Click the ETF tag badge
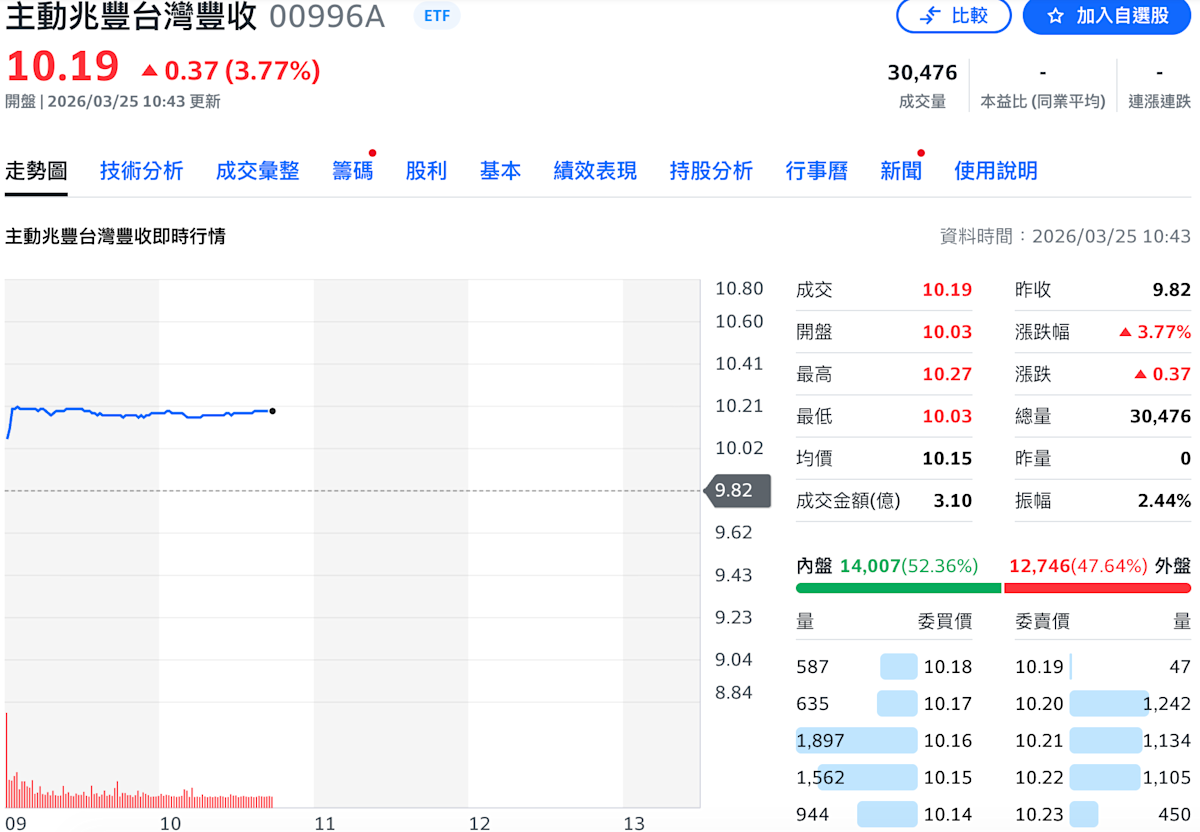The width and height of the screenshot is (1200, 832). pos(437,16)
